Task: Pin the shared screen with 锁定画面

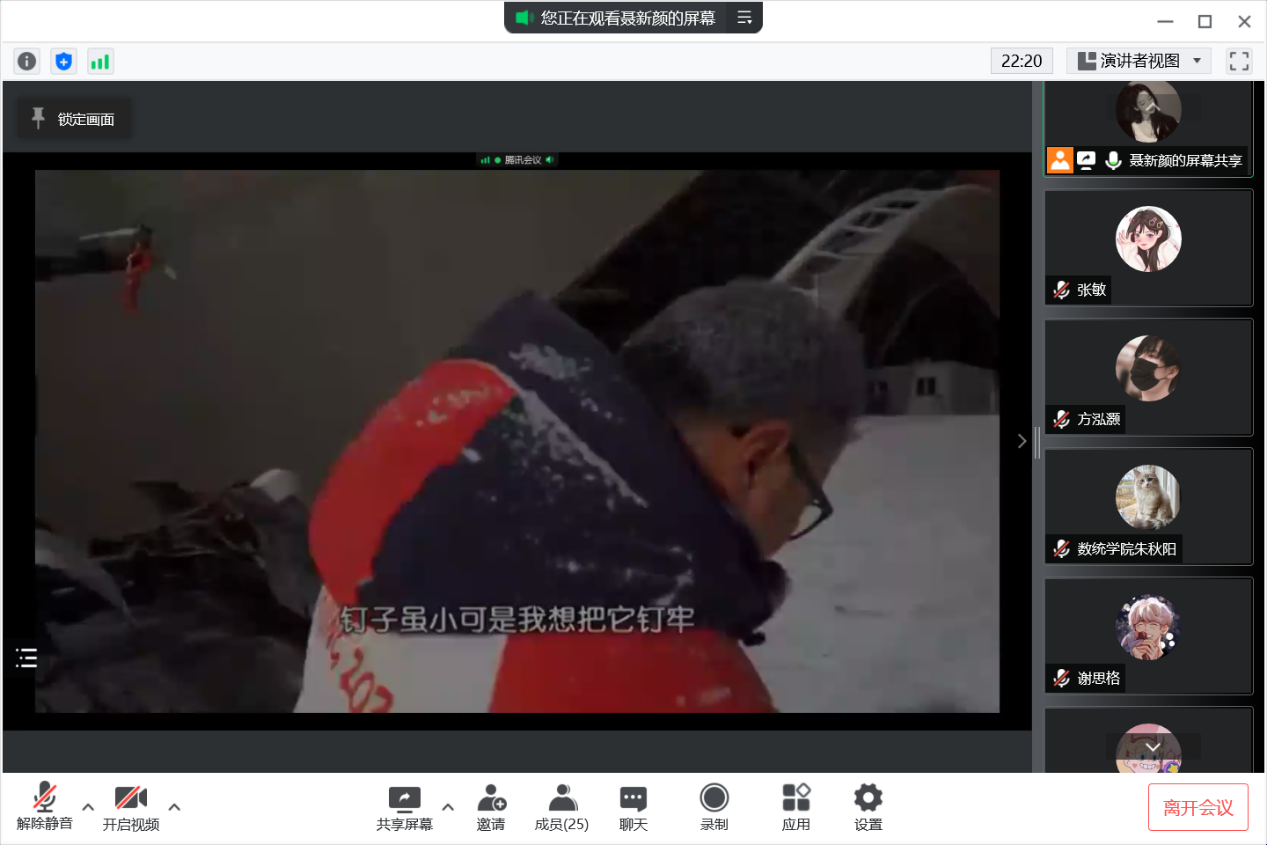Action: point(74,119)
